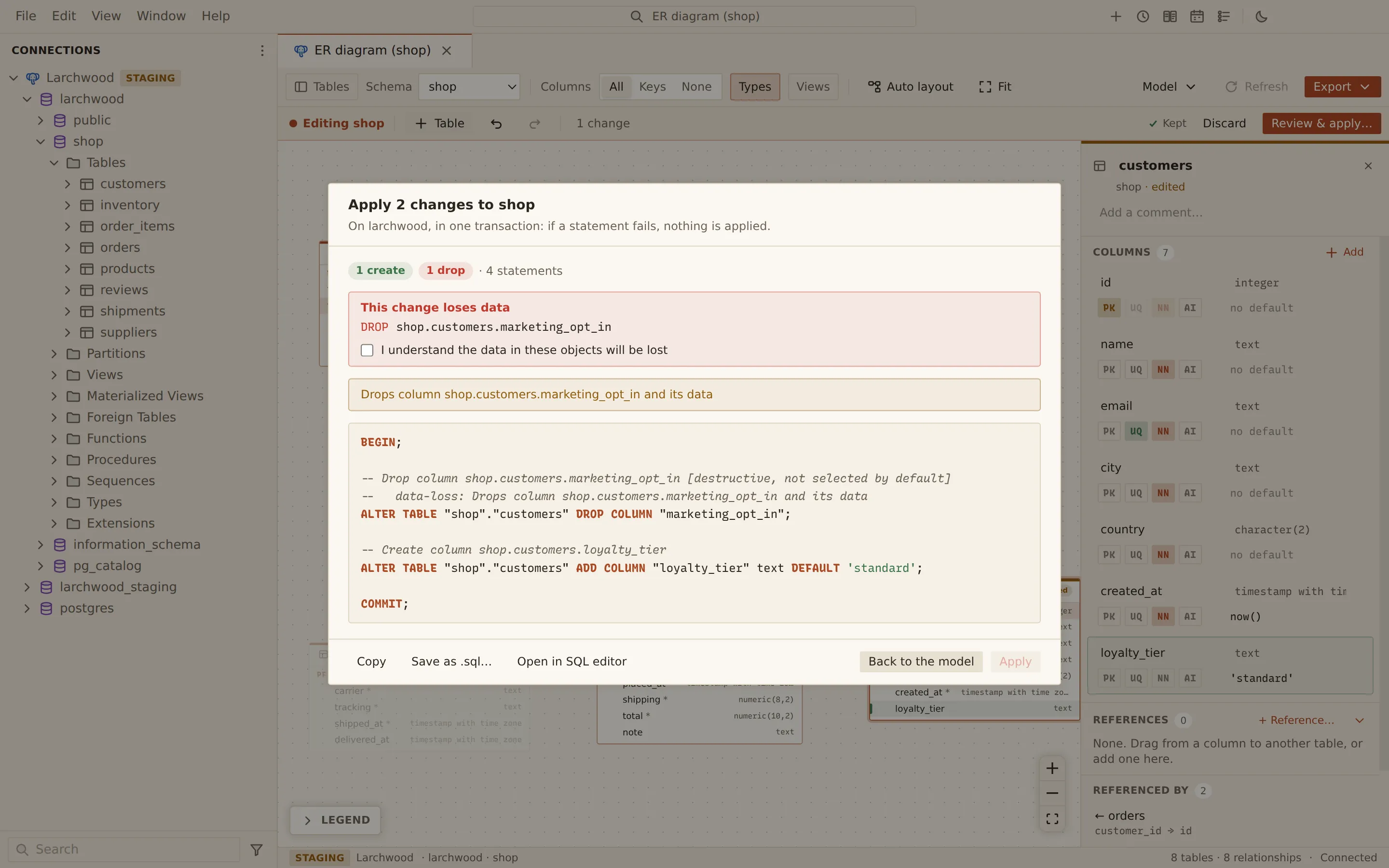Click the filter funnel icon by Search
1389x868 pixels.
[x=257, y=849]
